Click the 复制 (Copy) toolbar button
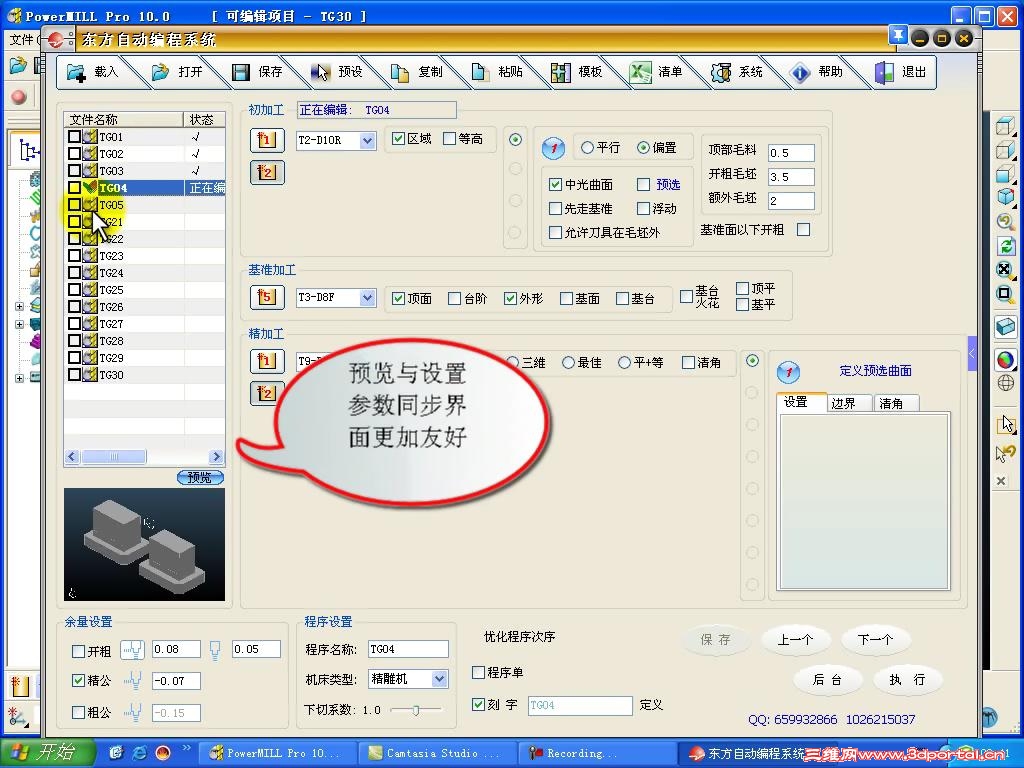The width and height of the screenshot is (1024, 768). (417, 72)
